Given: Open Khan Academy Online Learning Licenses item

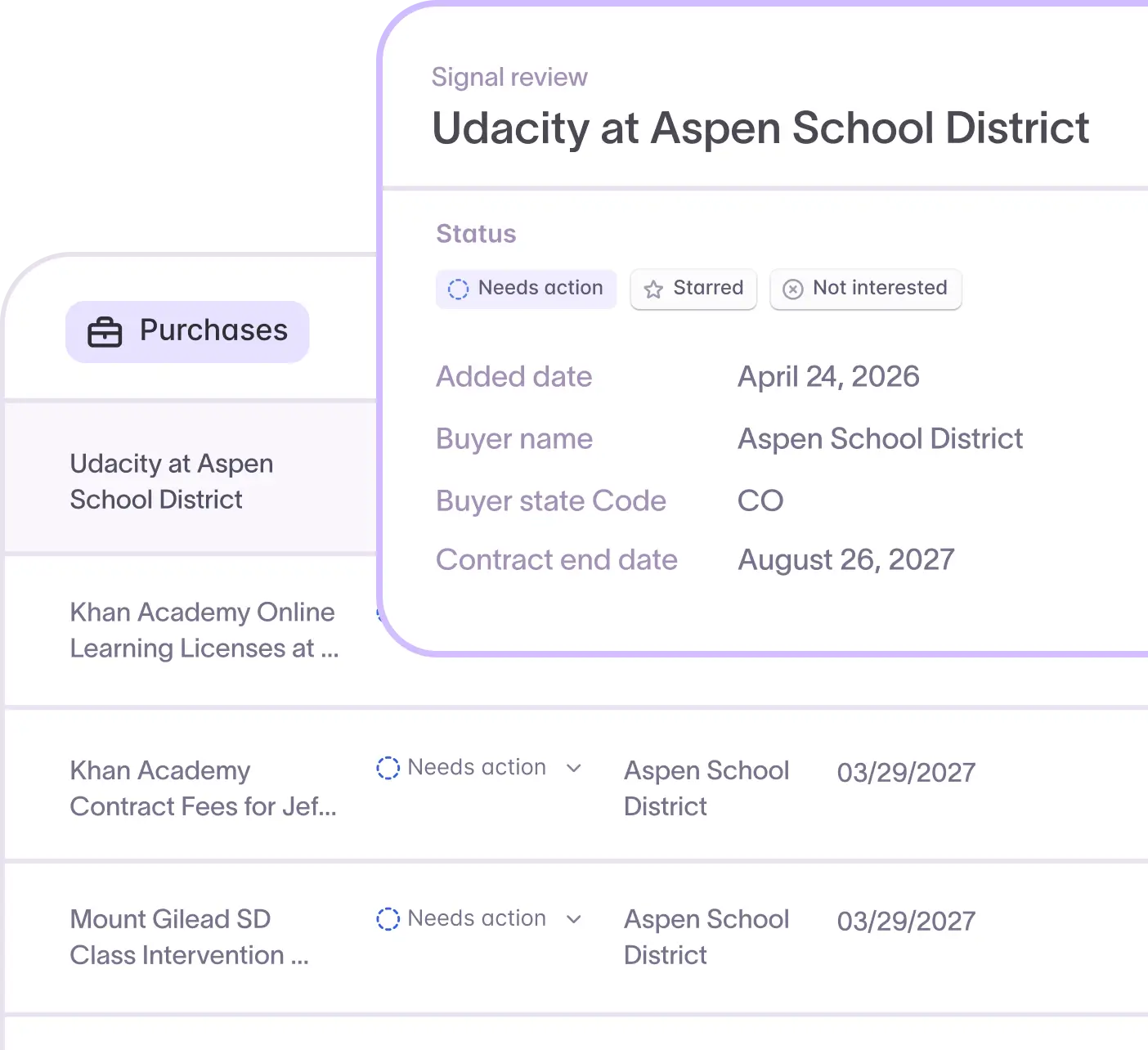Looking at the screenshot, I should click(204, 630).
